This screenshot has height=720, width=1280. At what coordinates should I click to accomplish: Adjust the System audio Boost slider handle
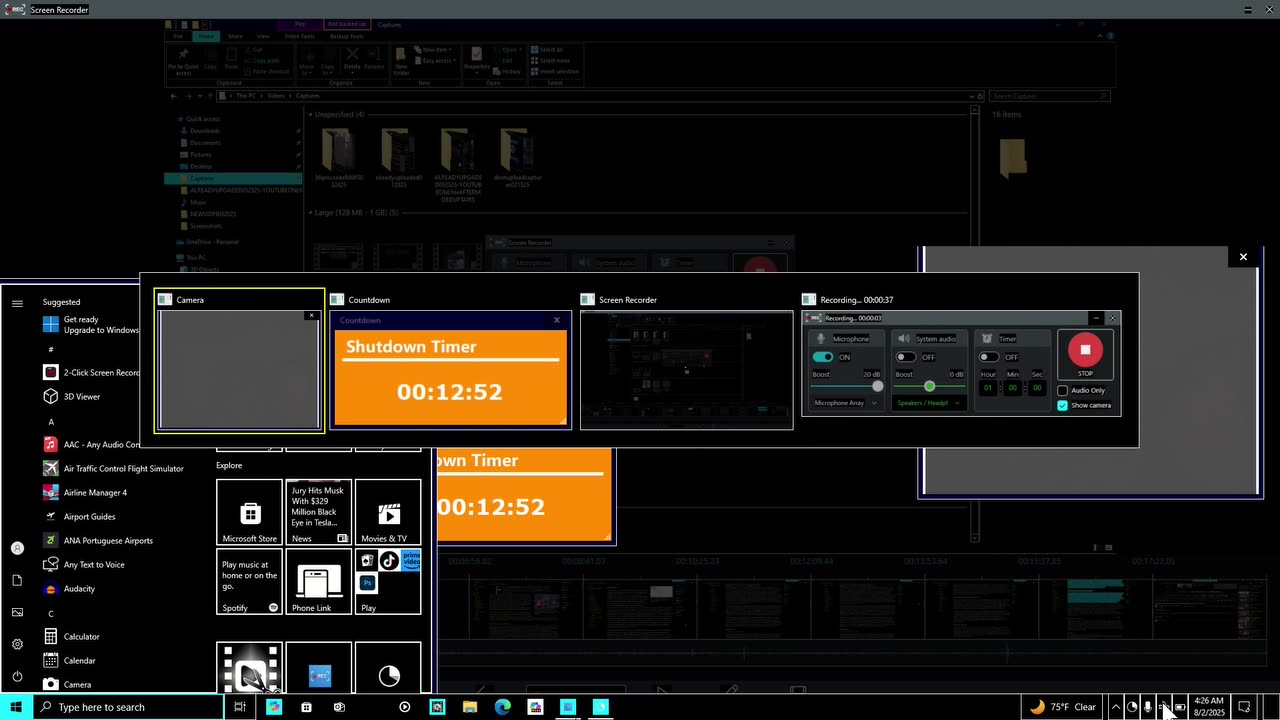pyautogui.click(x=929, y=386)
